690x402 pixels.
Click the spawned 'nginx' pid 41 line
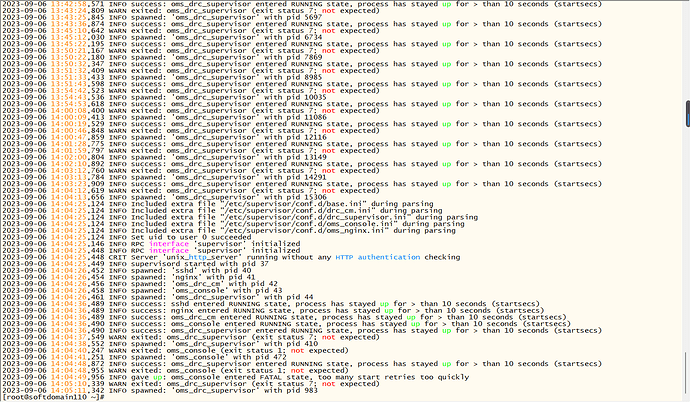[128, 277]
